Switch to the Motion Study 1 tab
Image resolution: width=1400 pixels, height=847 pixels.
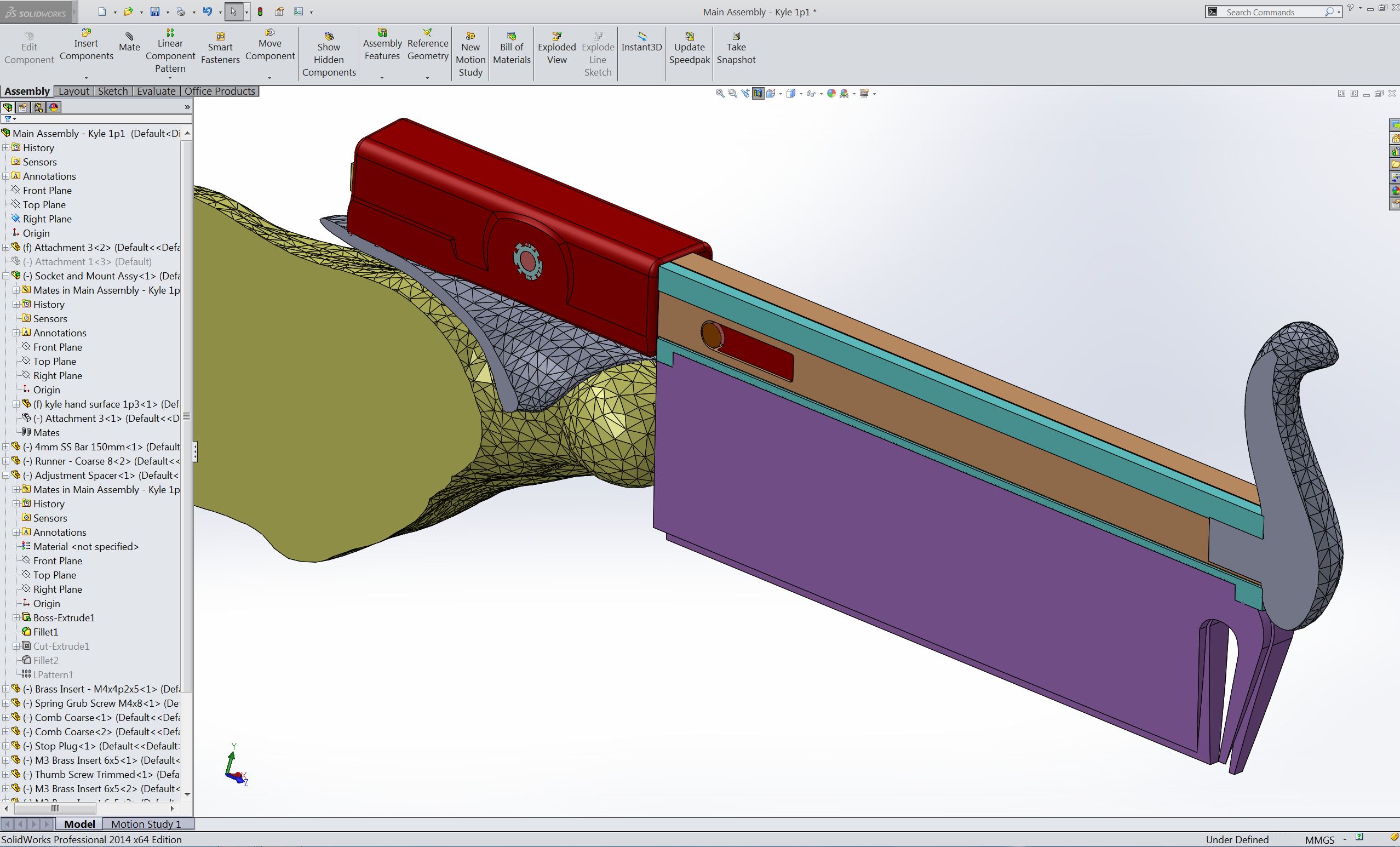(146, 823)
